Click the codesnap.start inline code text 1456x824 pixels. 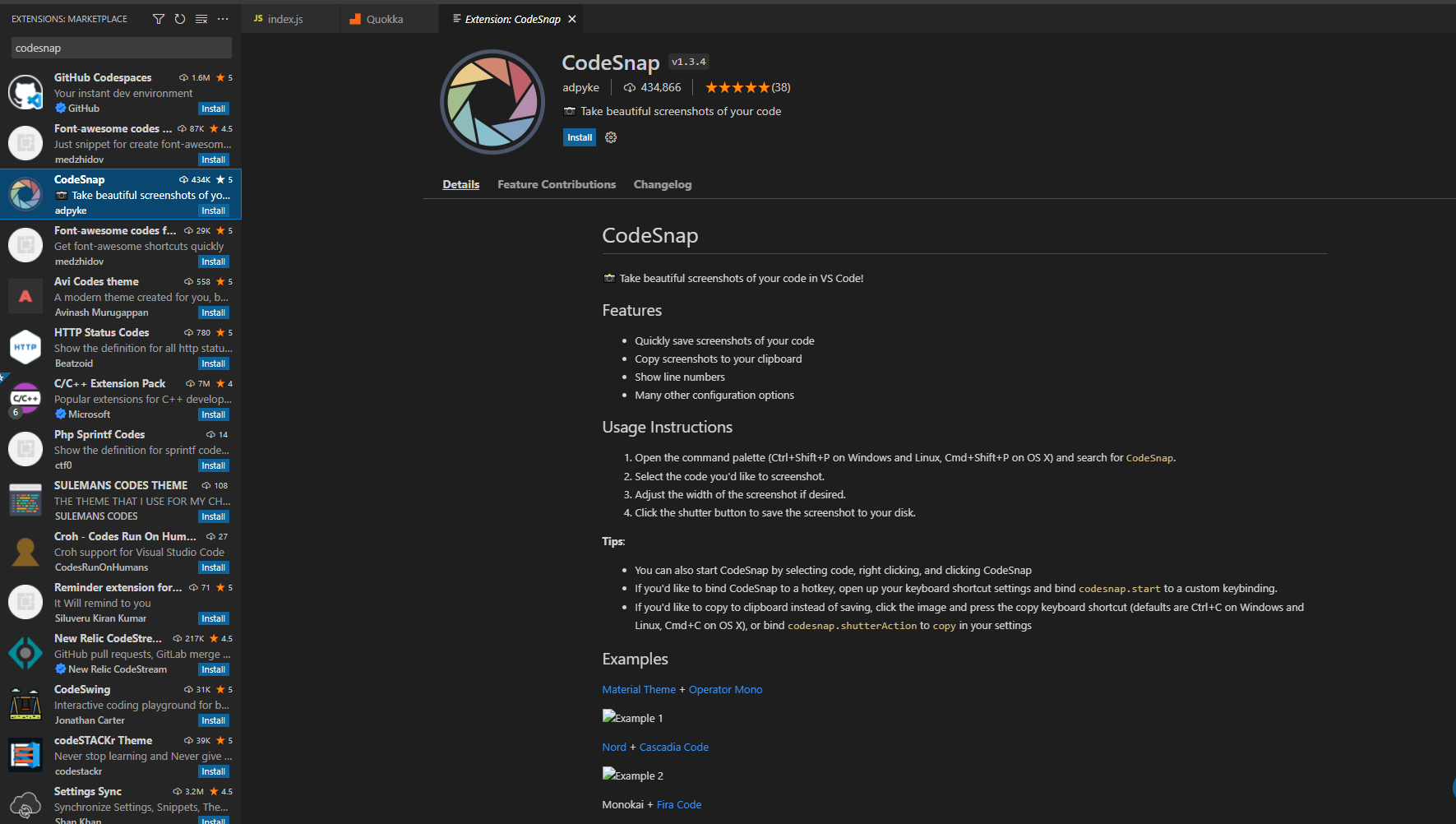(1120, 589)
